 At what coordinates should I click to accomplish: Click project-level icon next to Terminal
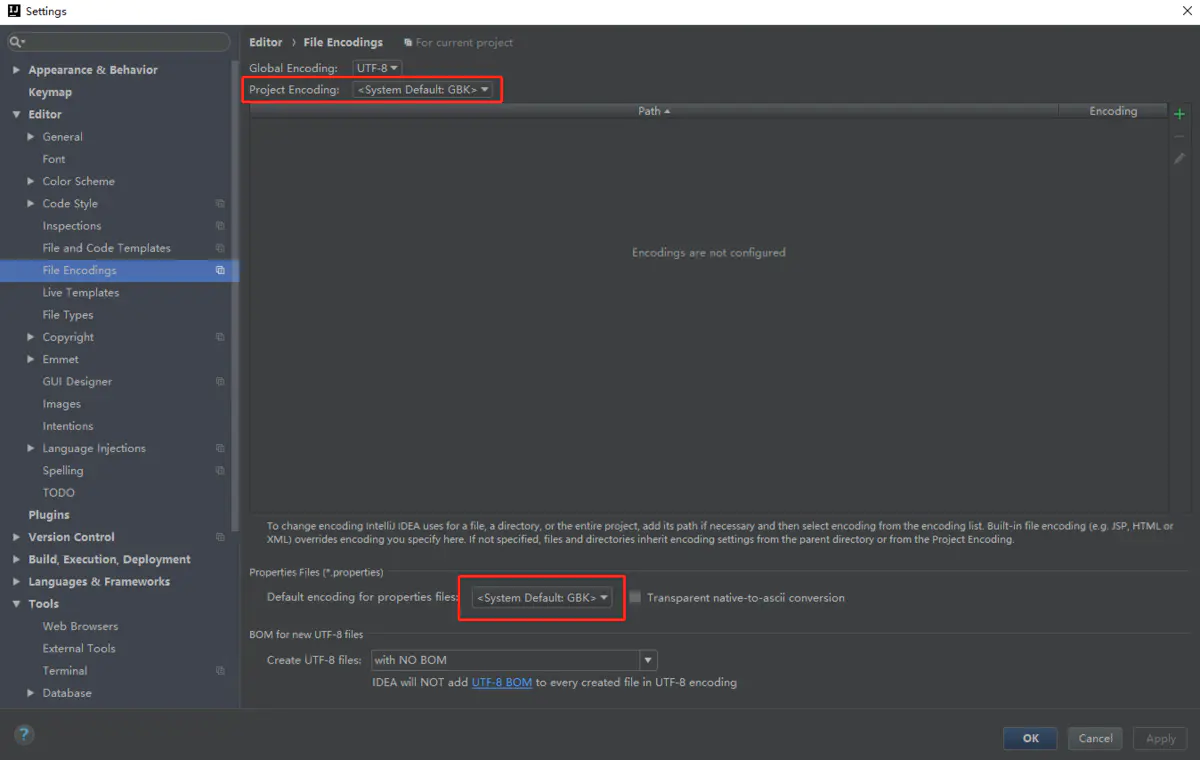[220, 671]
